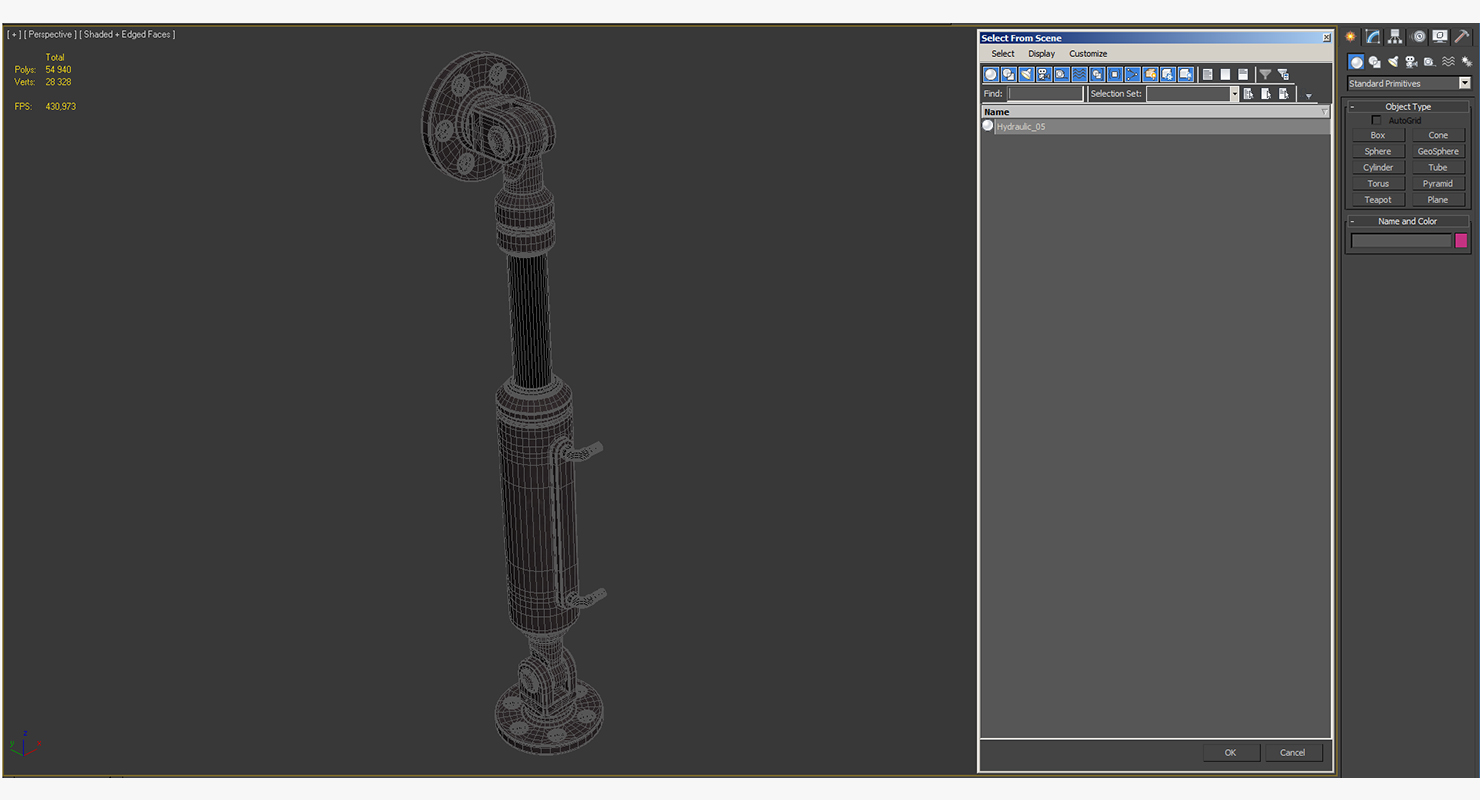Open the Create tab in command panel
This screenshot has height=800, width=1480.
coord(1351,36)
